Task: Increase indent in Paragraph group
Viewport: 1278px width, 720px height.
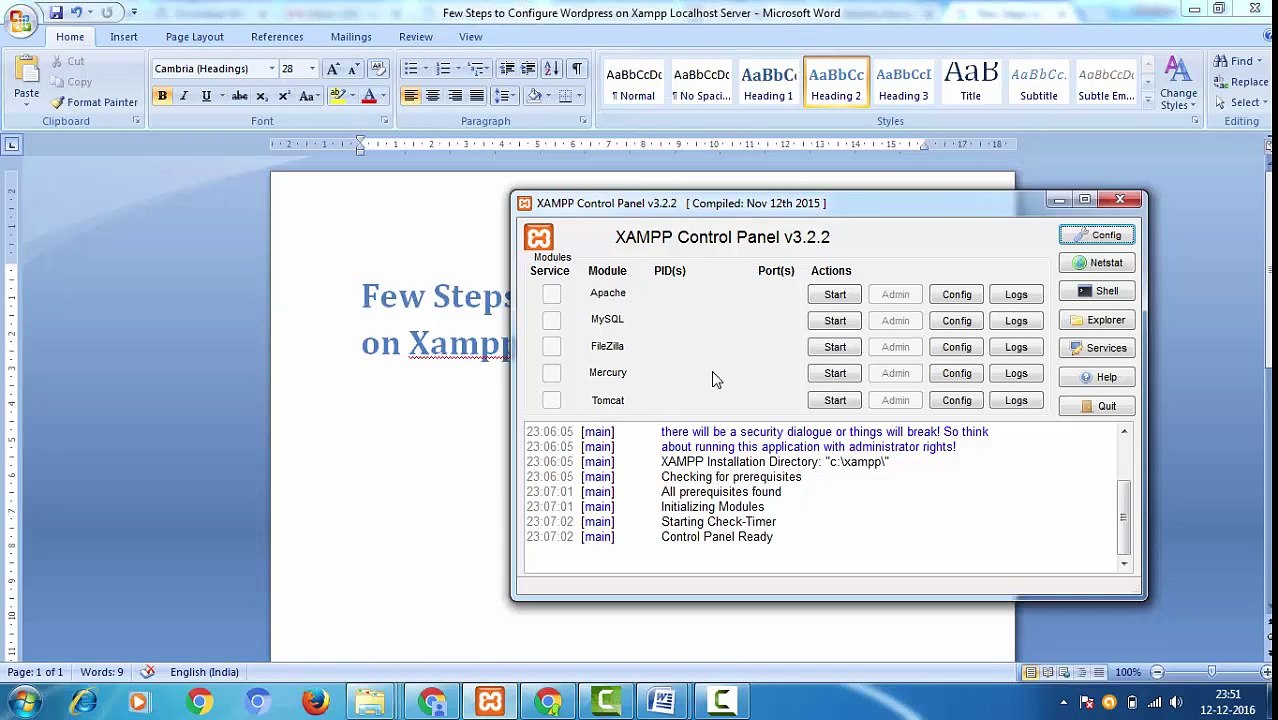Action: [x=528, y=69]
